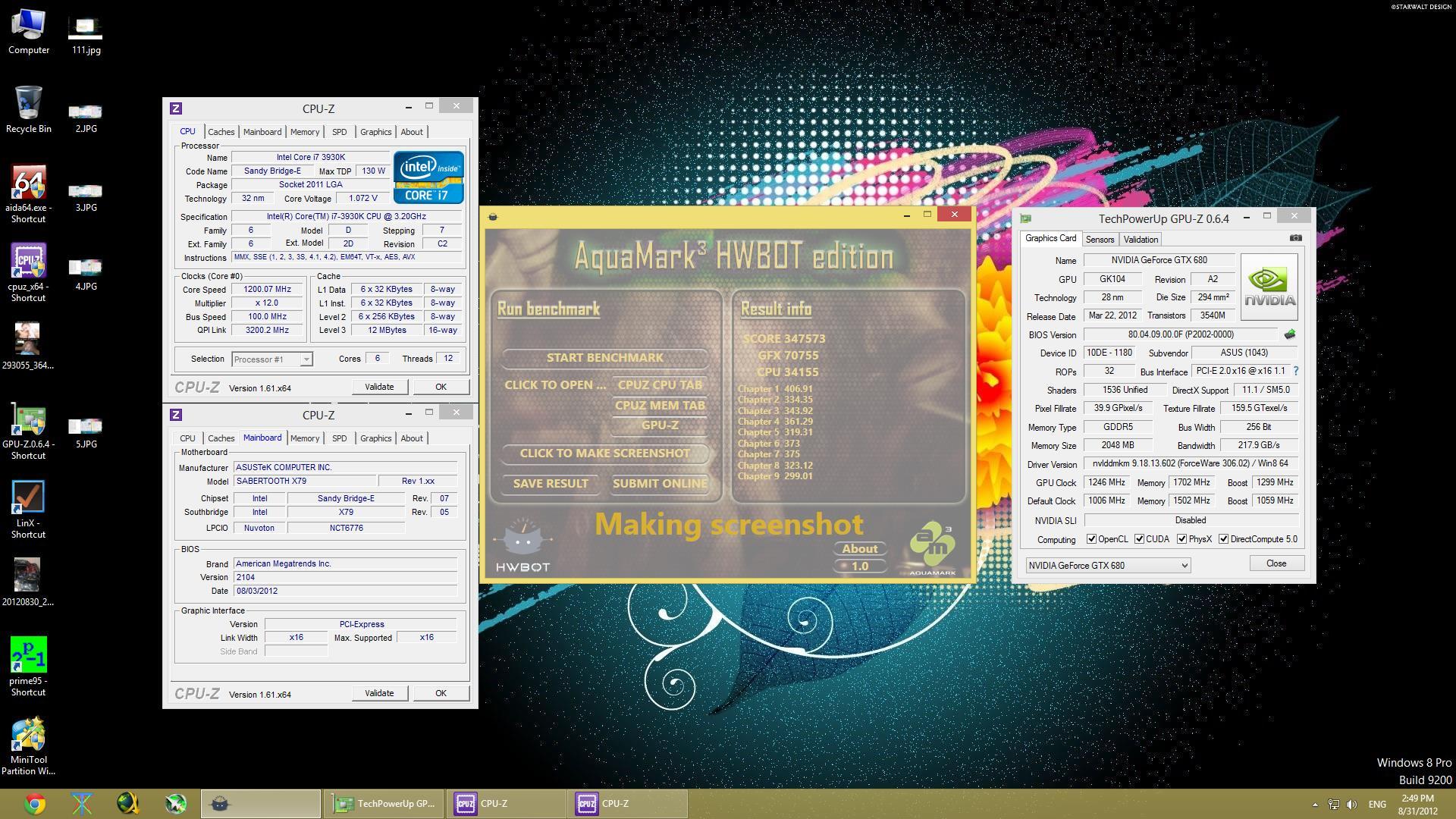Click the AquaMark app taskbar button
Screen dimensions: 1456x819
pyautogui.click(x=260, y=804)
